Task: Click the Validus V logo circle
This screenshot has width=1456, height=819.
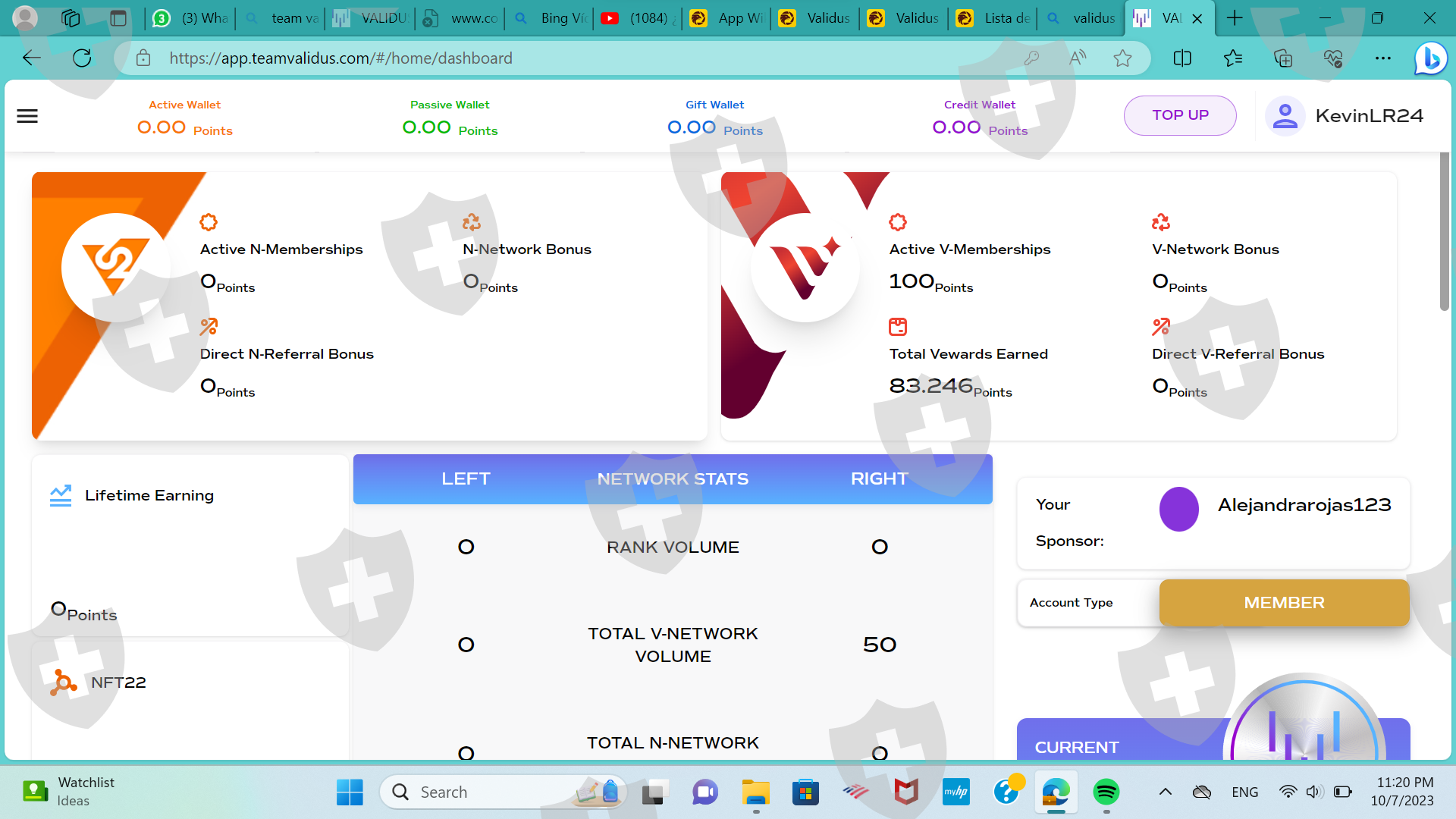Action: [805, 268]
